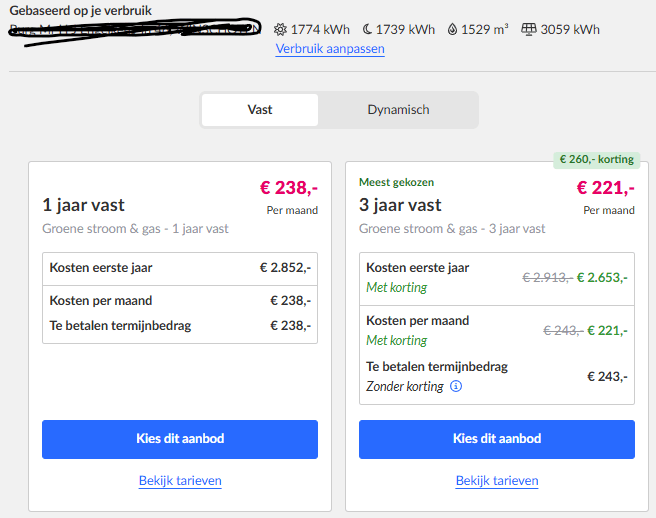The height and width of the screenshot is (518, 656).
Task: Select the 3 jaar vast card title
Action: 400,205
